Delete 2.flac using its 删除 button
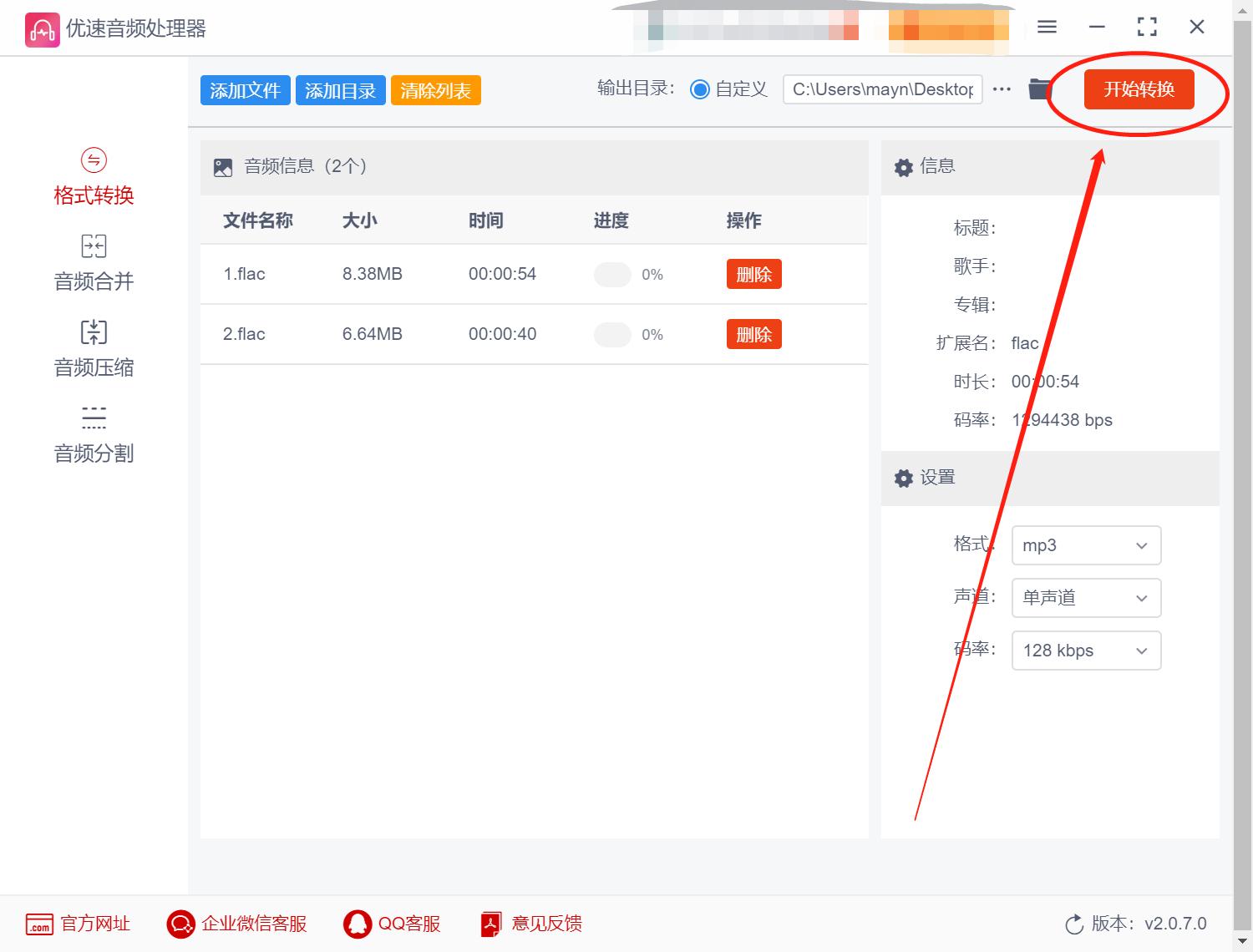 (753, 333)
